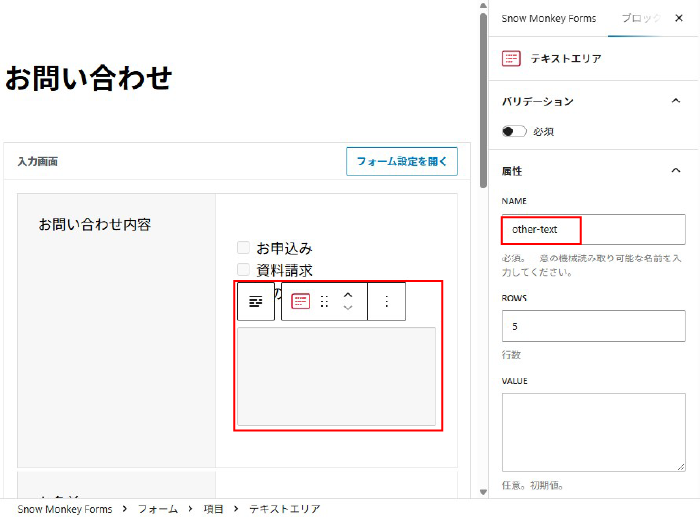This screenshot has width=700, height=518.
Task: Click the ROWS input field
Action: 593,326
